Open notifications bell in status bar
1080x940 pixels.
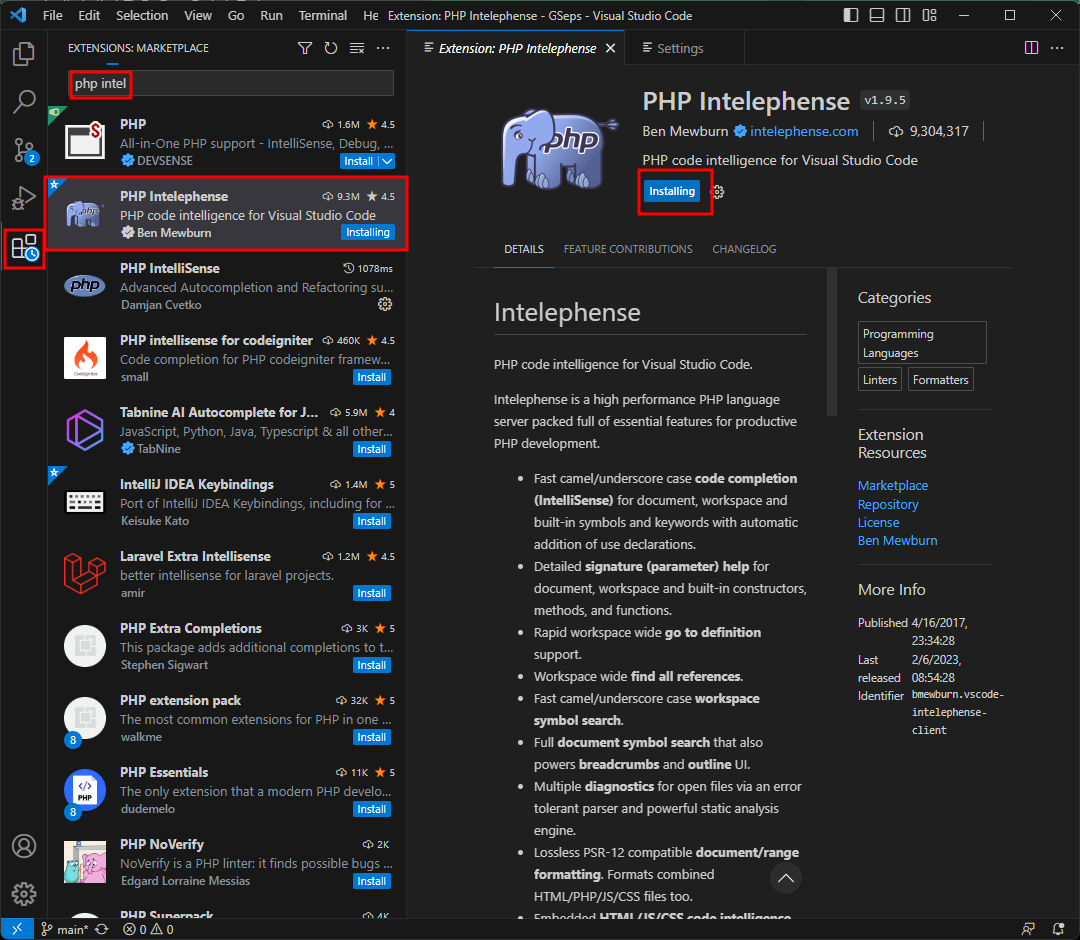1059,929
